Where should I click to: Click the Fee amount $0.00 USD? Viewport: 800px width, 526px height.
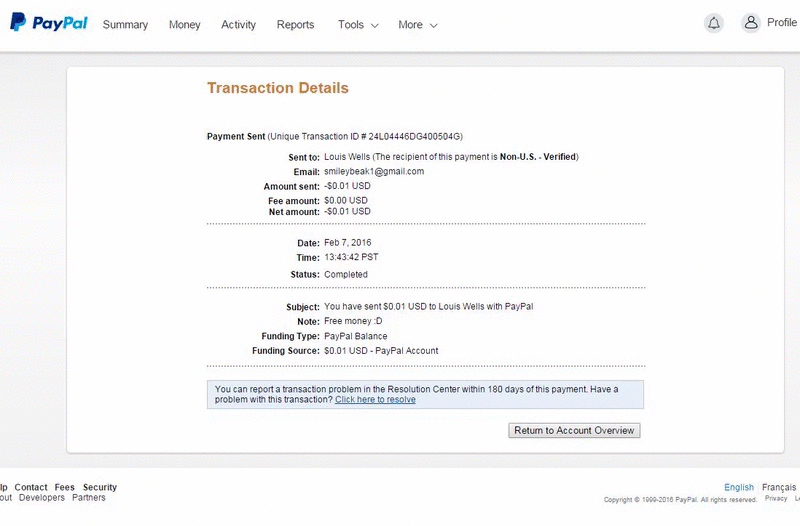pyautogui.click(x=345, y=201)
